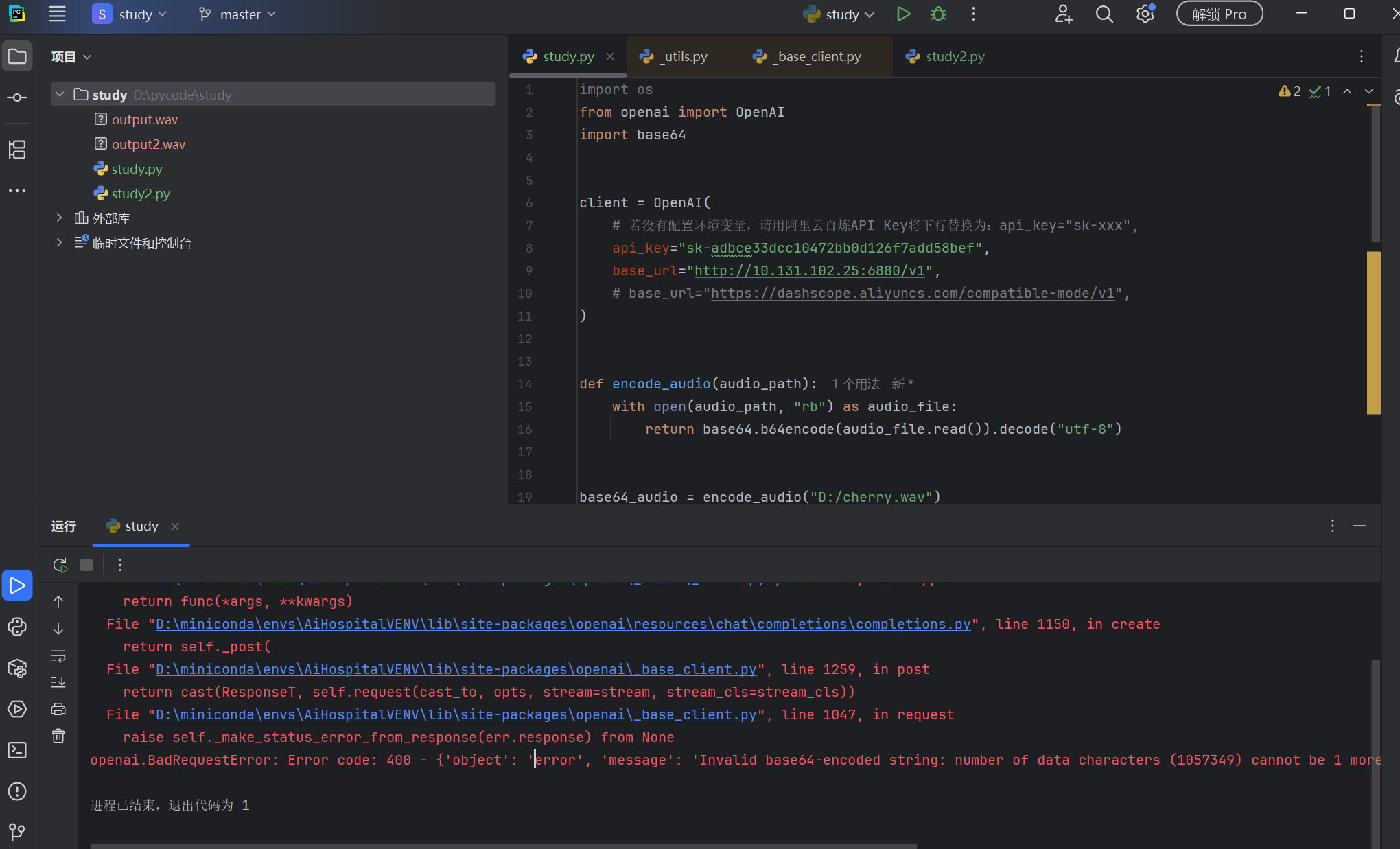Switch to the _base_client.py tab

coord(816,56)
